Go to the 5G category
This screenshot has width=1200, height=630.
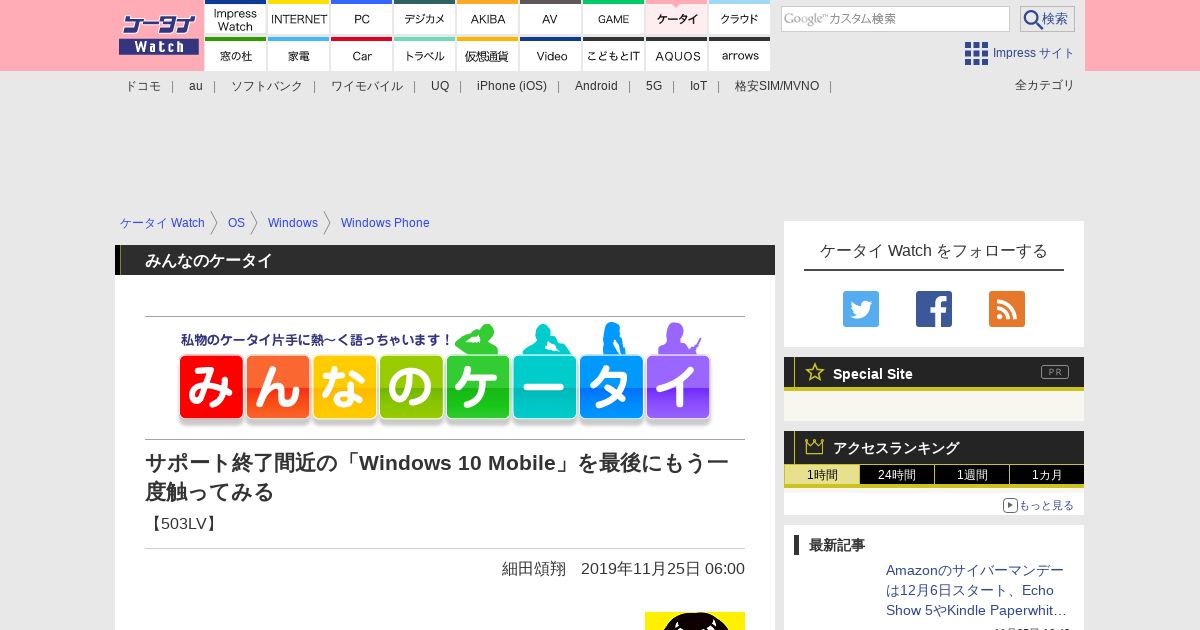tap(654, 86)
